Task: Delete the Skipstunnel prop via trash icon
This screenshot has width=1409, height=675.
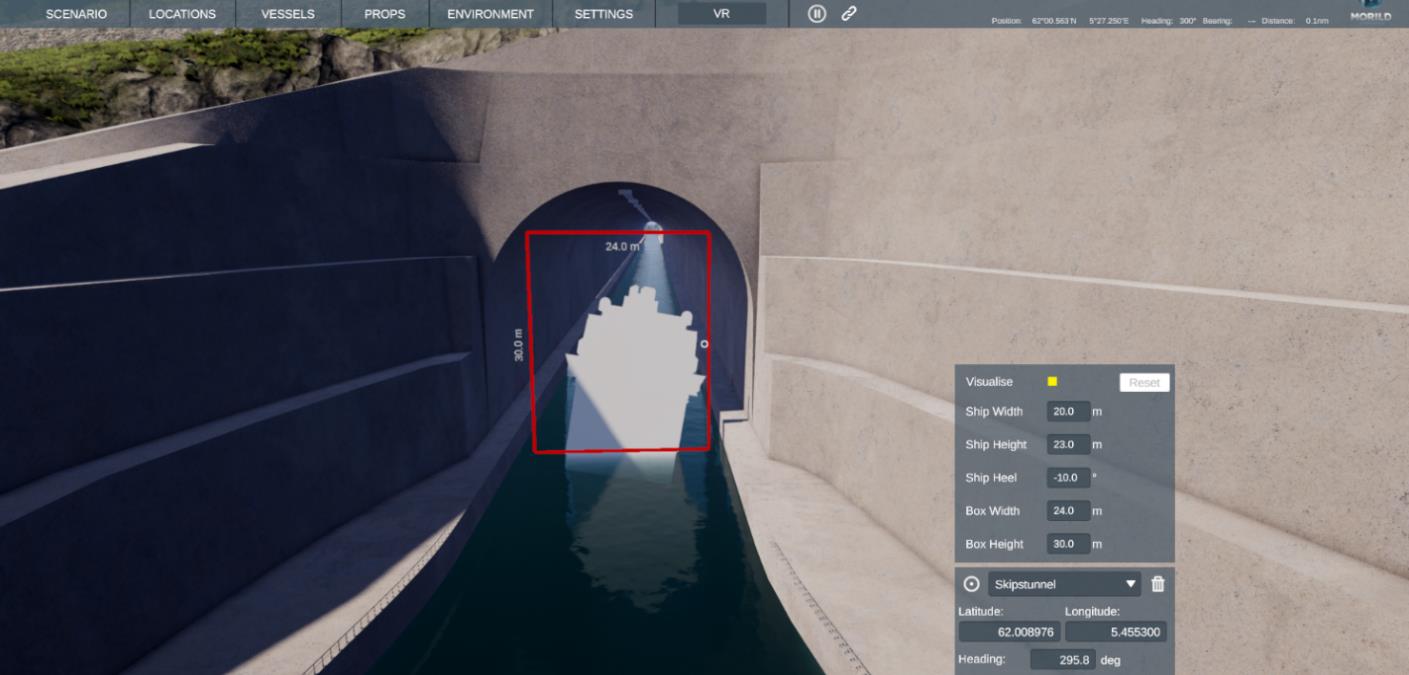Action: pos(1158,584)
